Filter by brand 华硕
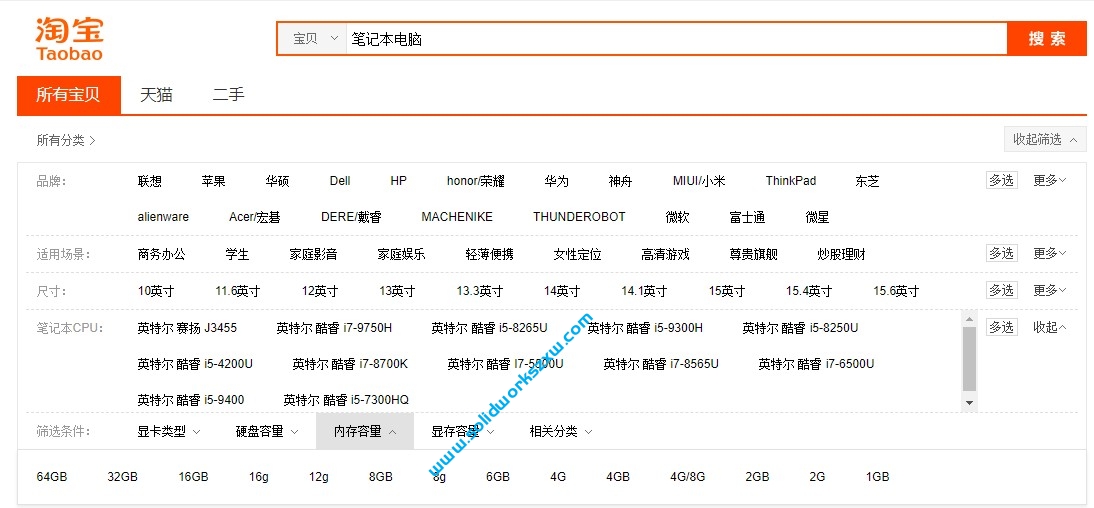This screenshot has height=508, width=1094. tap(277, 181)
